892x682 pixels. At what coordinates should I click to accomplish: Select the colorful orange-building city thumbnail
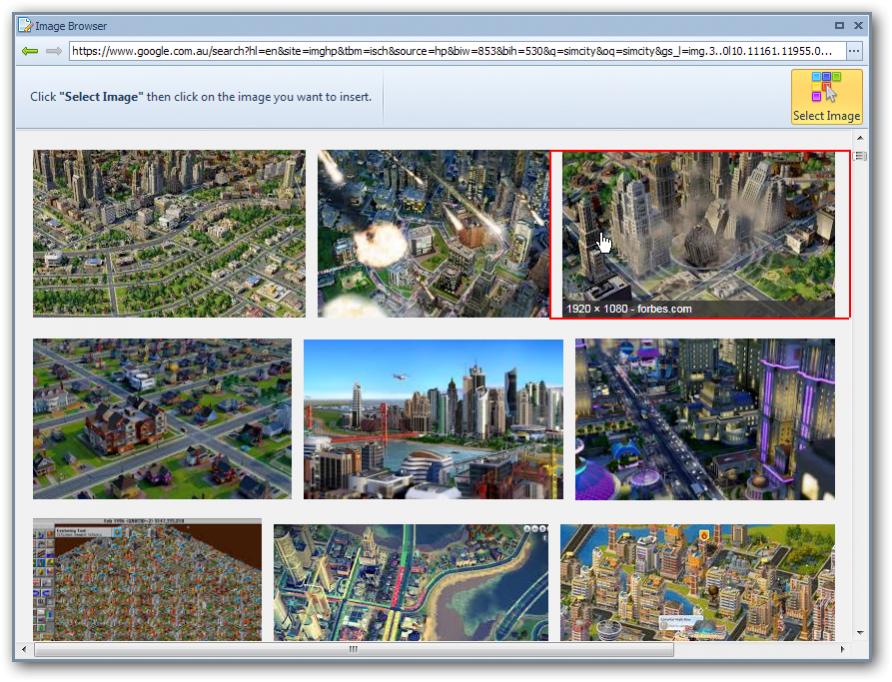697,582
